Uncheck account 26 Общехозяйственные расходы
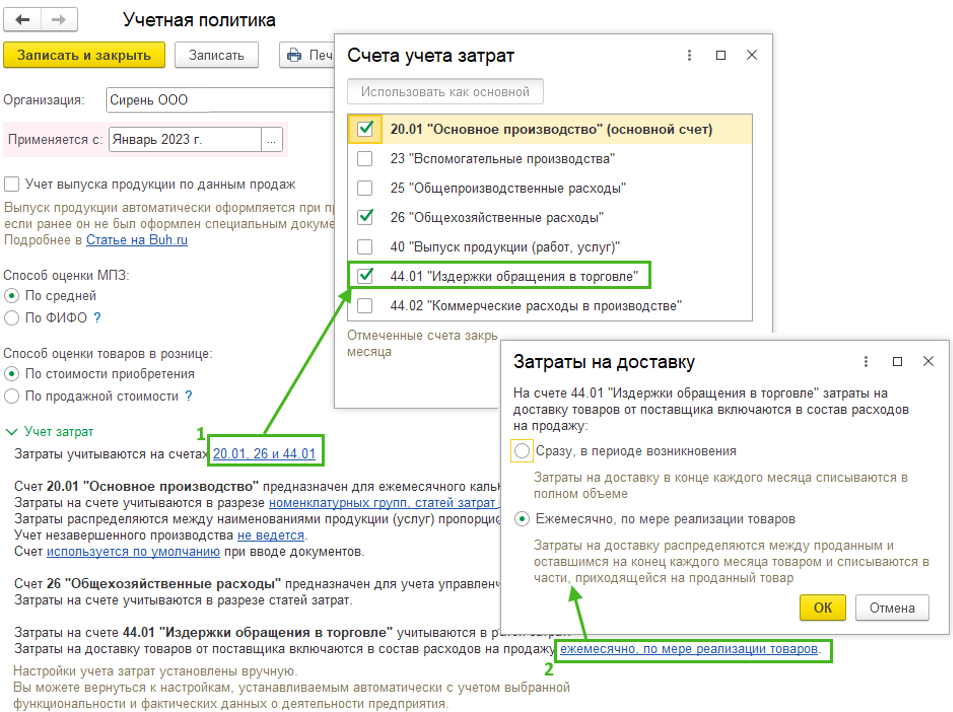Viewport: 953px width, 712px height. click(365, 217)
